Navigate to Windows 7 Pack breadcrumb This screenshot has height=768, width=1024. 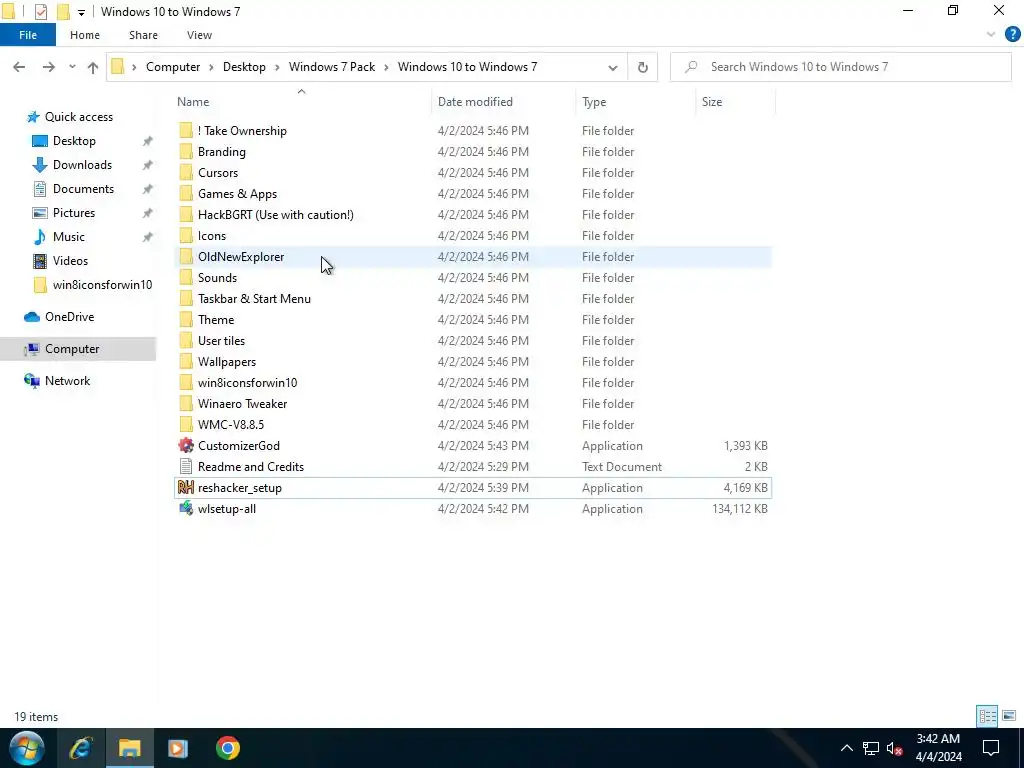pyautogui.click(x=332, y=67)
